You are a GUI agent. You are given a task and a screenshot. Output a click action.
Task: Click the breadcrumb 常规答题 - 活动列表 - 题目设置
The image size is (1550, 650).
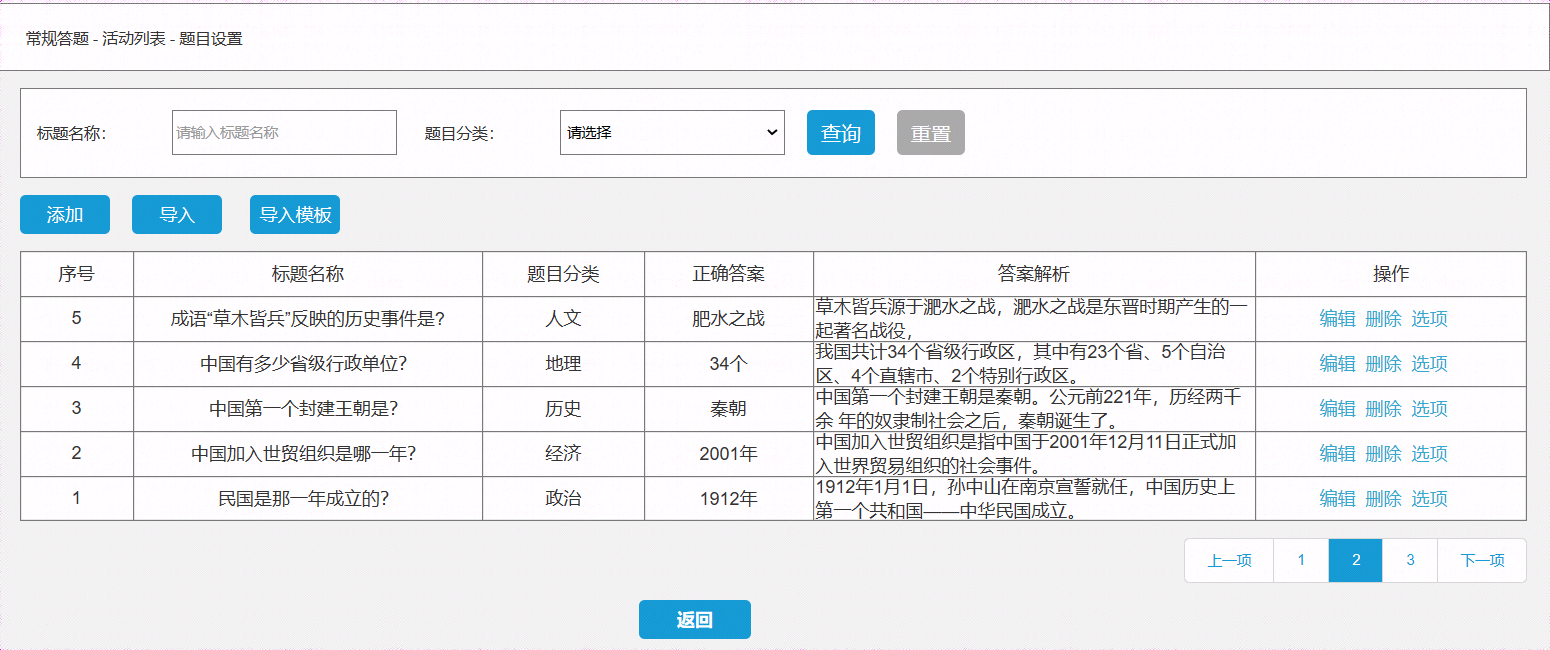tap(134, 39)
